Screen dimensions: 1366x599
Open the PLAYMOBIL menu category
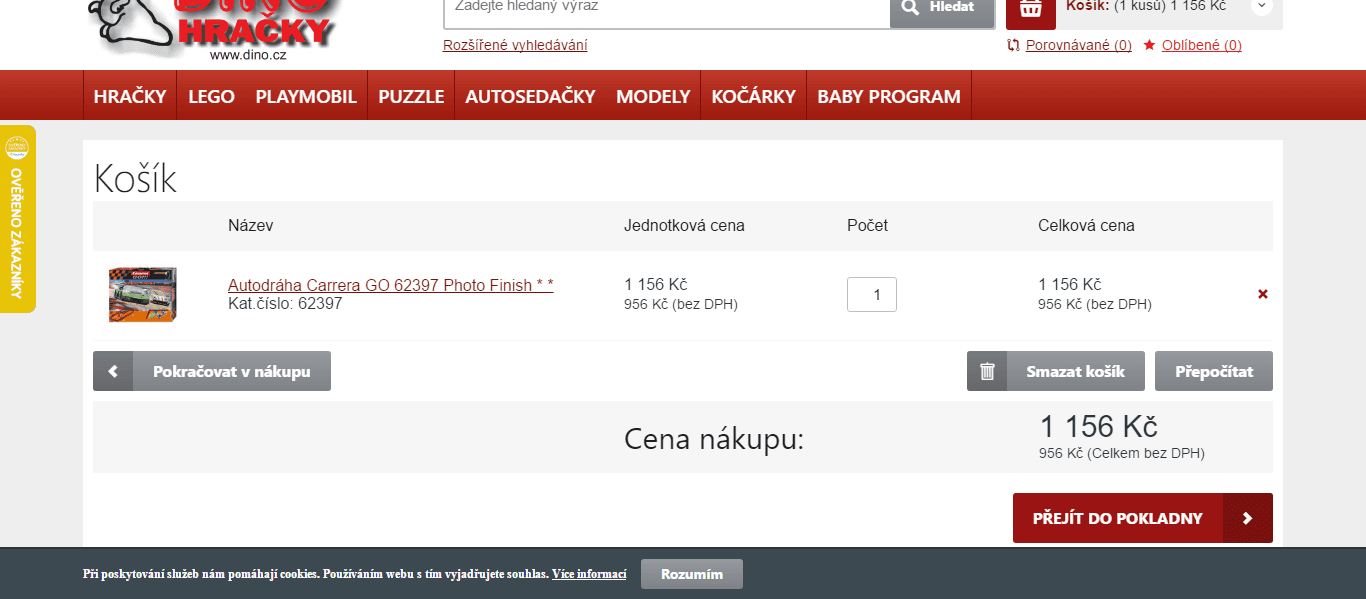click(306, 96)
